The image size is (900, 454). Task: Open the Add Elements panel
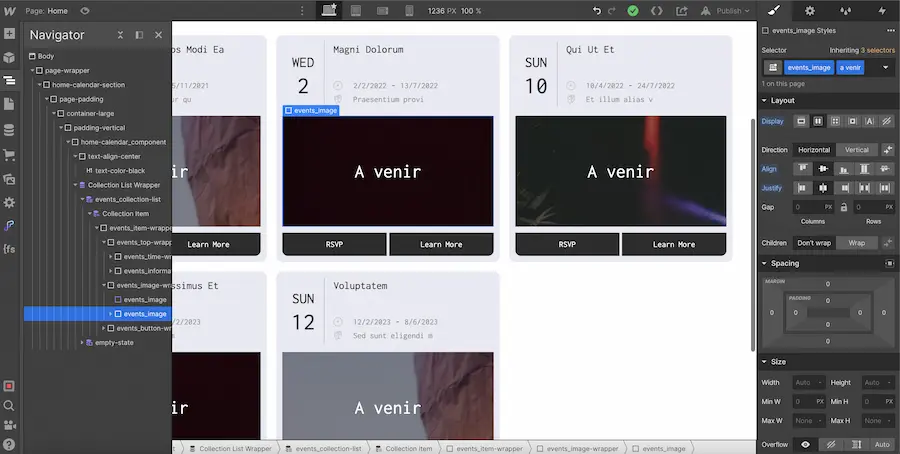(9, 34)
